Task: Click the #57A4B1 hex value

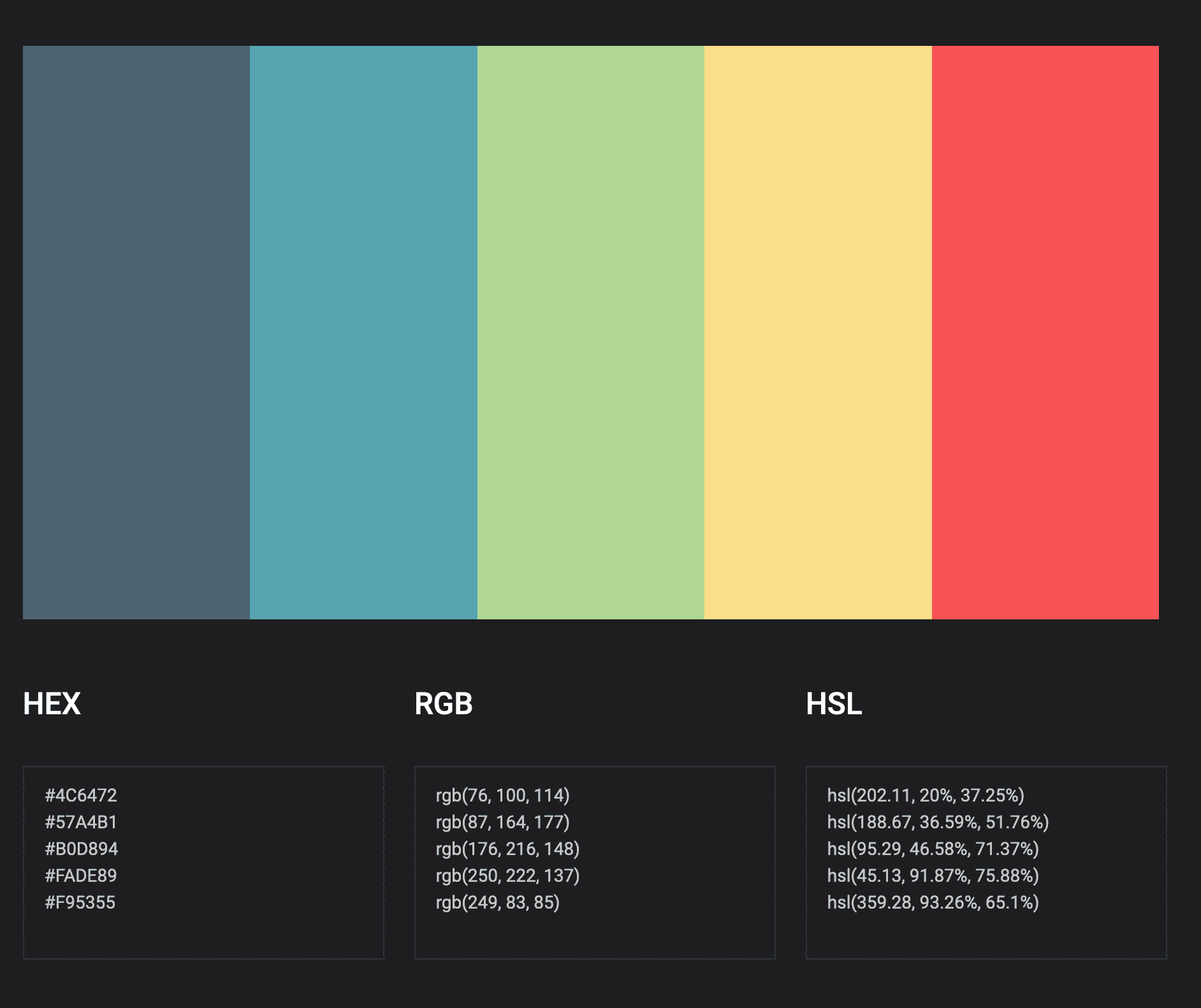Action: tap(81, 822)
